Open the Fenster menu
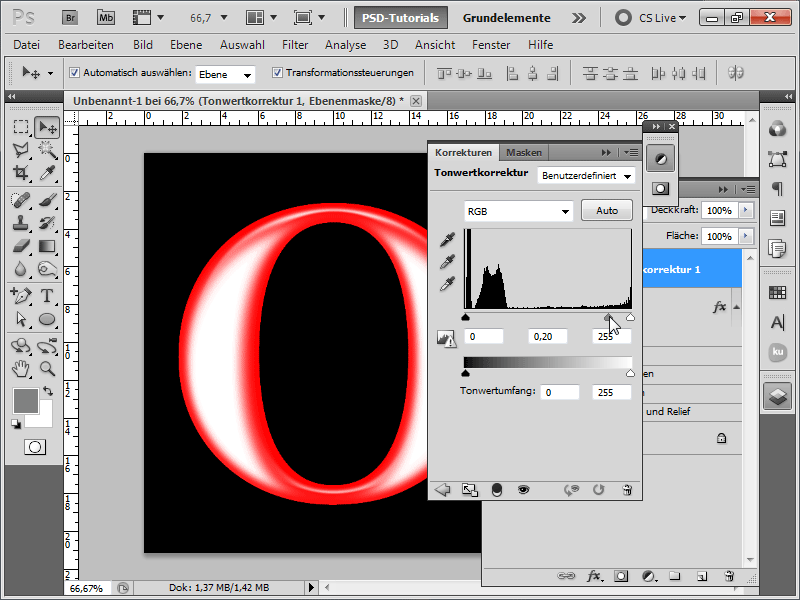The height and width of the screenshot is (600, 800). (x=491, y=45)
